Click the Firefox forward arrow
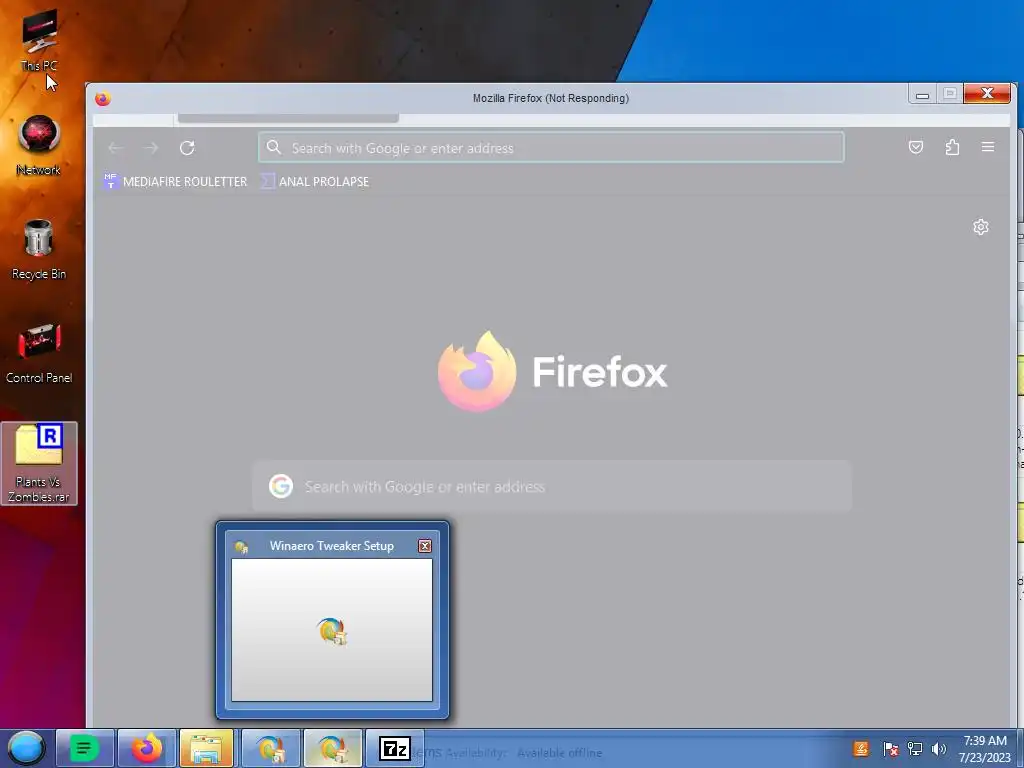Image resolution: width=1024 pixels, height=768 pixels. click(151, 148)
